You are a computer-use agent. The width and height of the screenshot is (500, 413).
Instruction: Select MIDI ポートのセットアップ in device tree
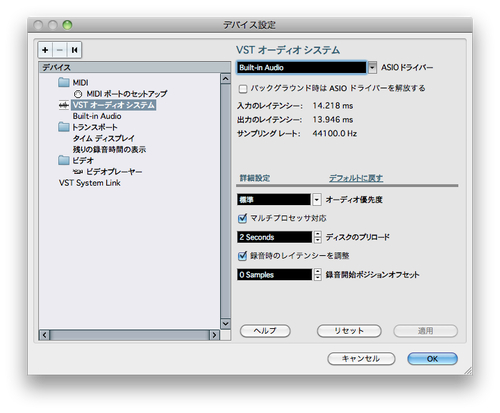pos(126,94)
